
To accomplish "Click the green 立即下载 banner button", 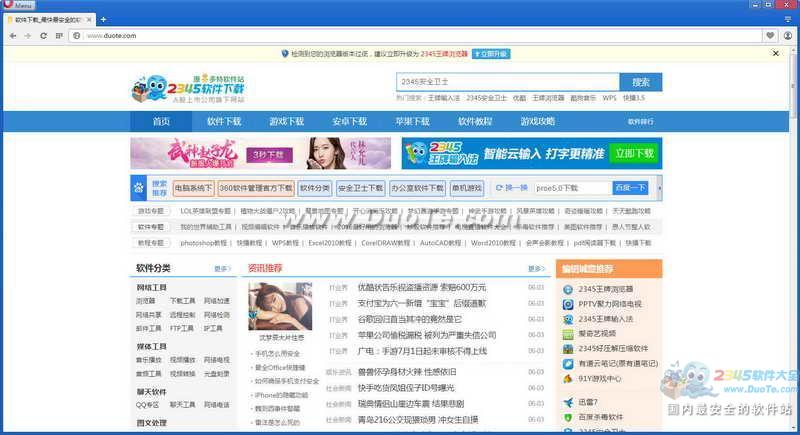I will 634,153.
